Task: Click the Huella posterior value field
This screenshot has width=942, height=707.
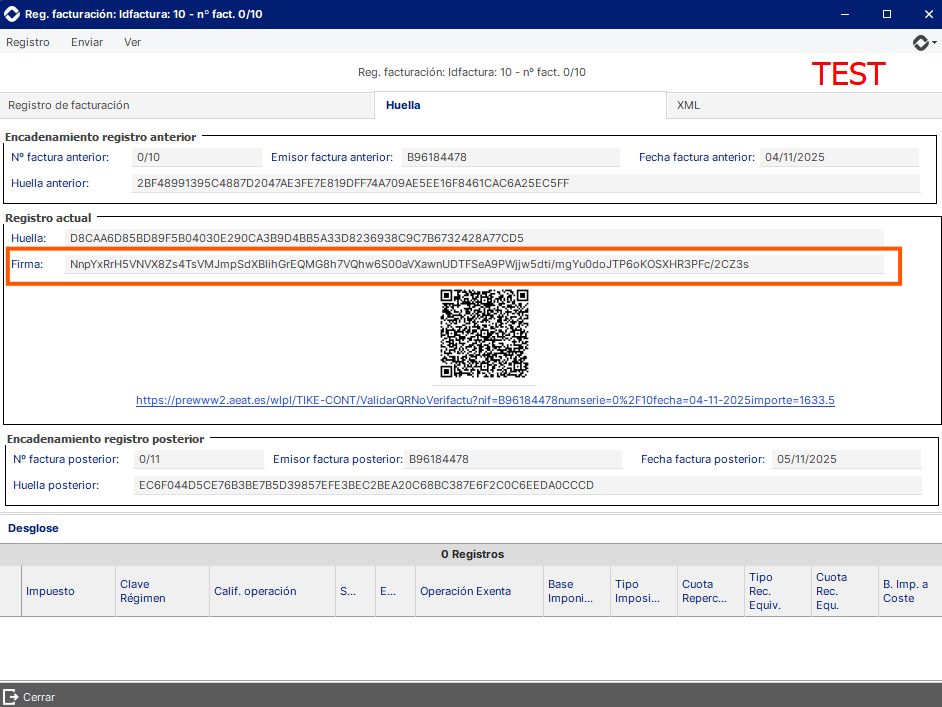Action: [527, 485]
